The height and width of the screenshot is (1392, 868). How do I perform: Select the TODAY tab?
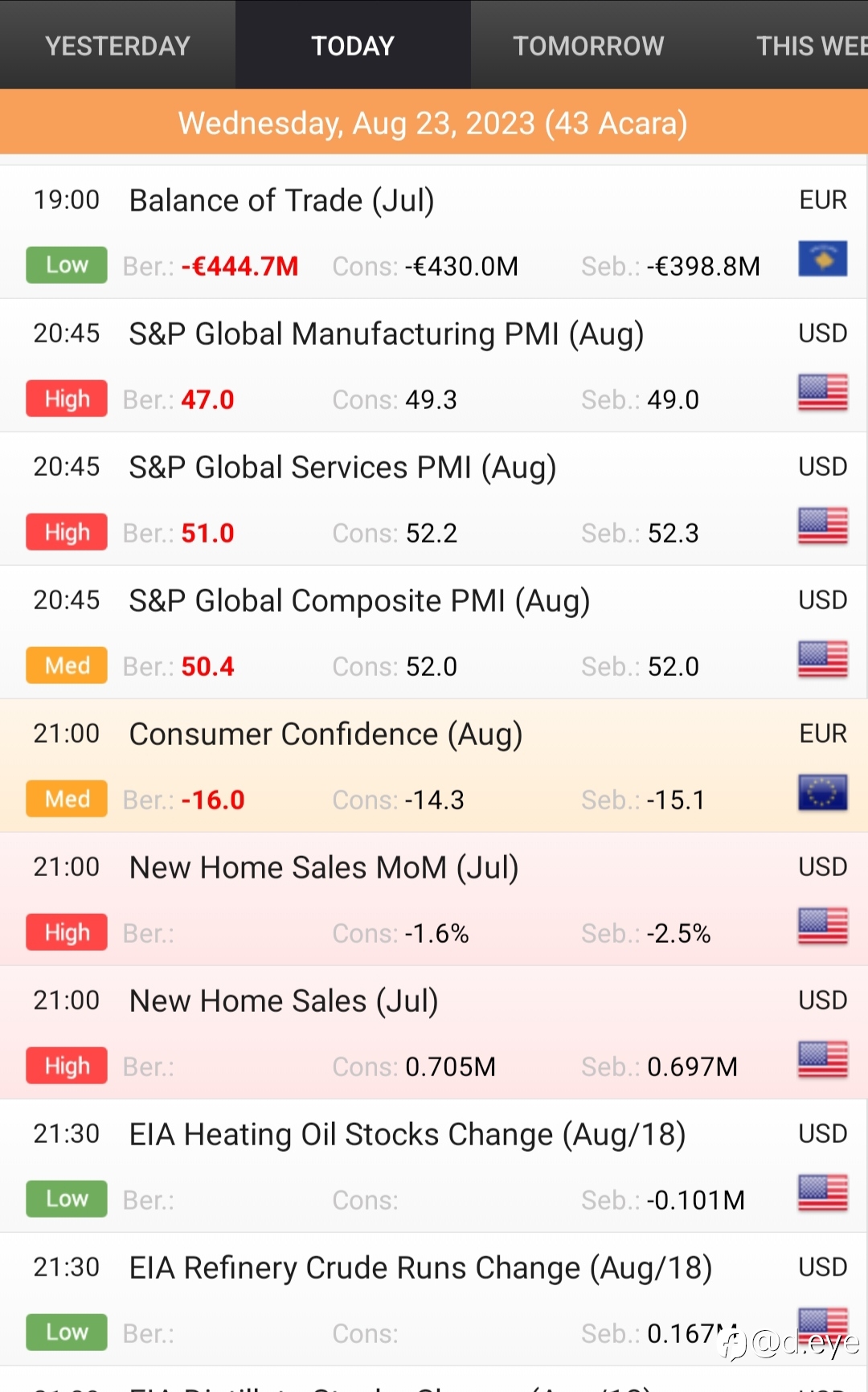353,46
